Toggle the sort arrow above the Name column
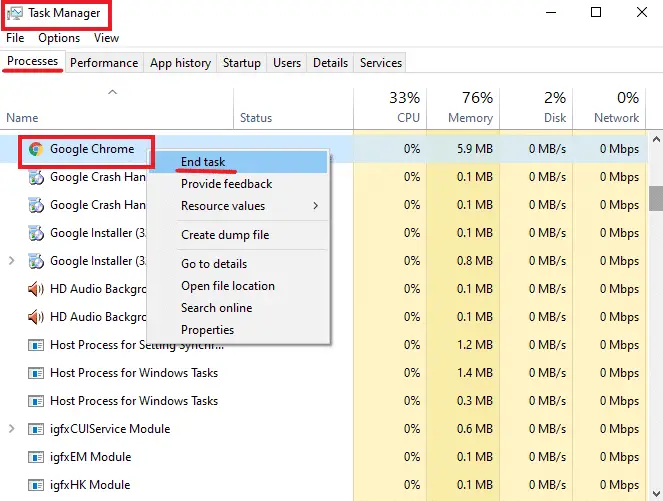Image resolution: width=663 pixels, height=501 pixels. coord(112,92)
